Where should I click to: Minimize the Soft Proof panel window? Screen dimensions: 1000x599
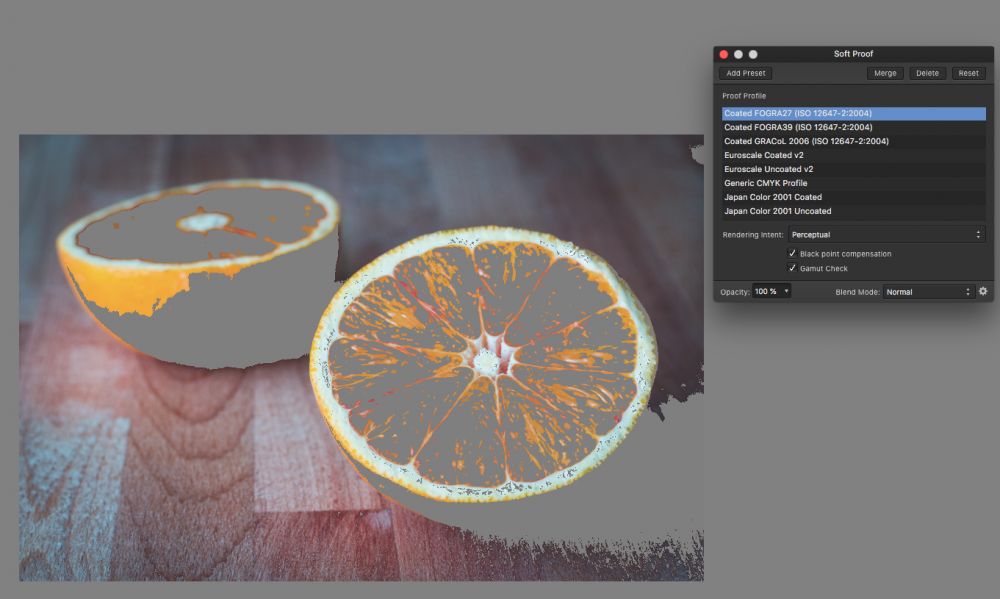click(738, 54)
